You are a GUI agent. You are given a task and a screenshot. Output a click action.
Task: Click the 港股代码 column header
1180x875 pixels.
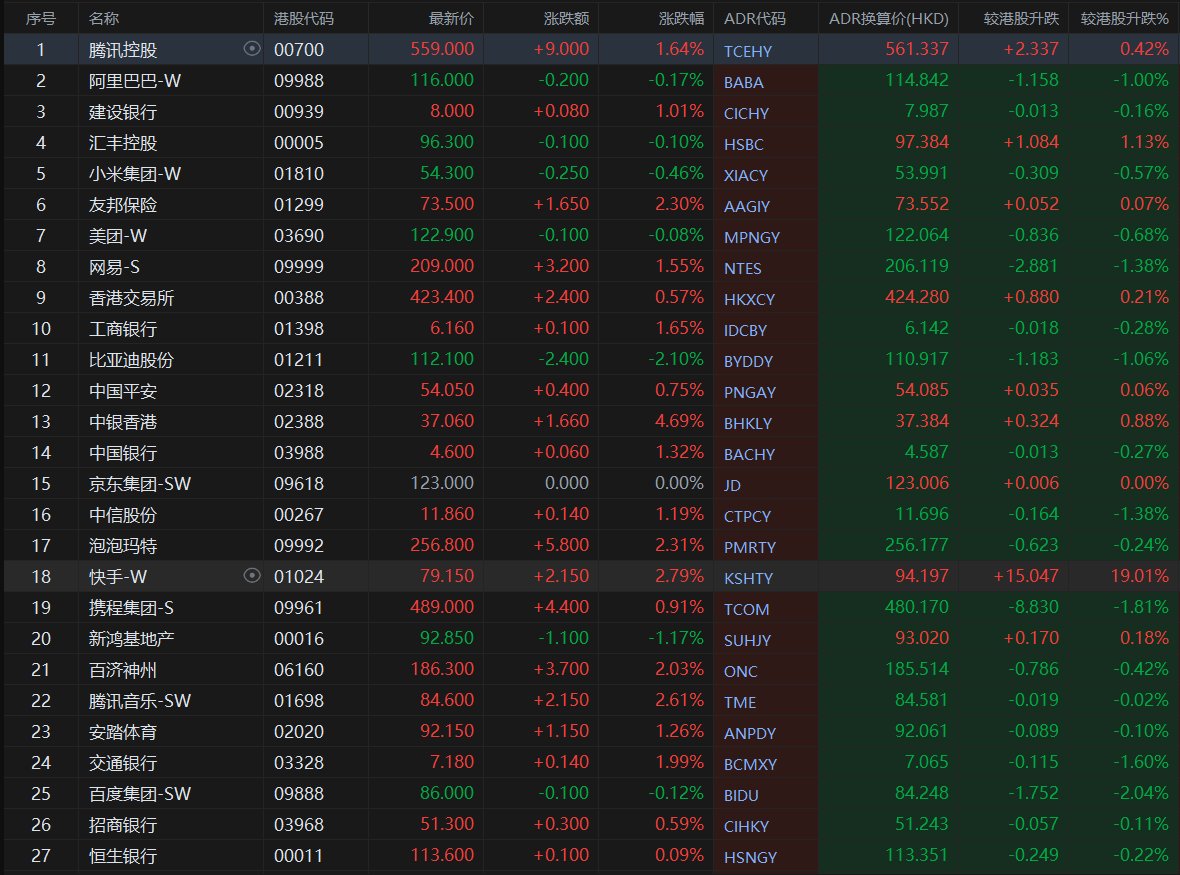pos(304,18)
